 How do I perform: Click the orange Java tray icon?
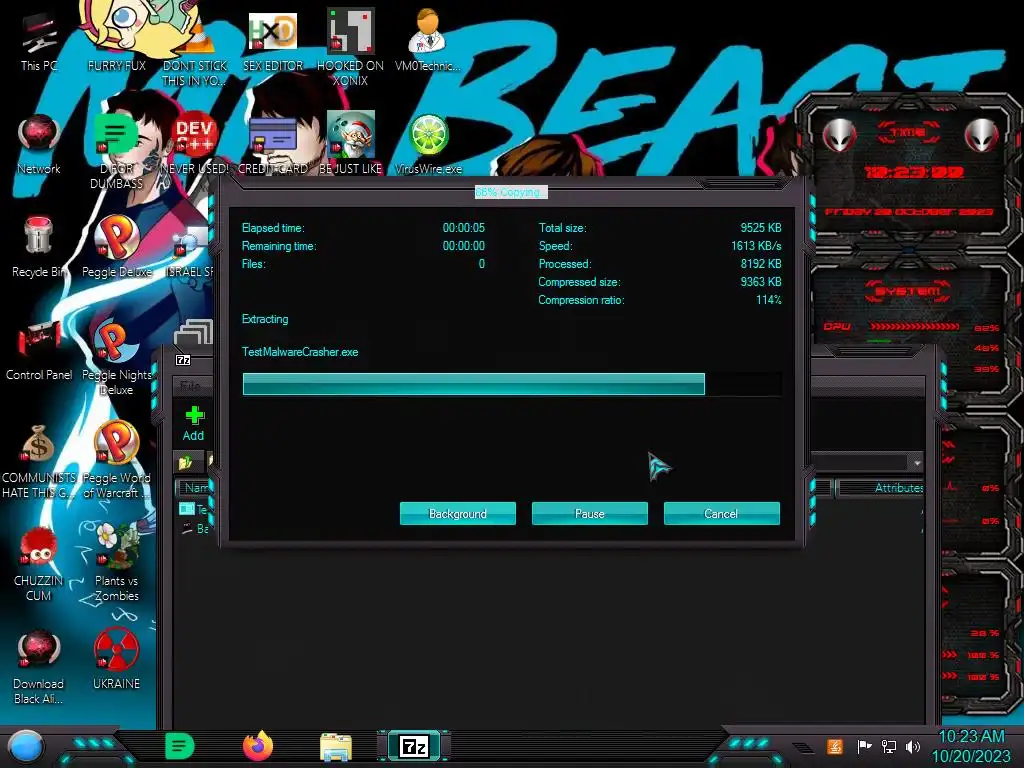coord(835,746)
